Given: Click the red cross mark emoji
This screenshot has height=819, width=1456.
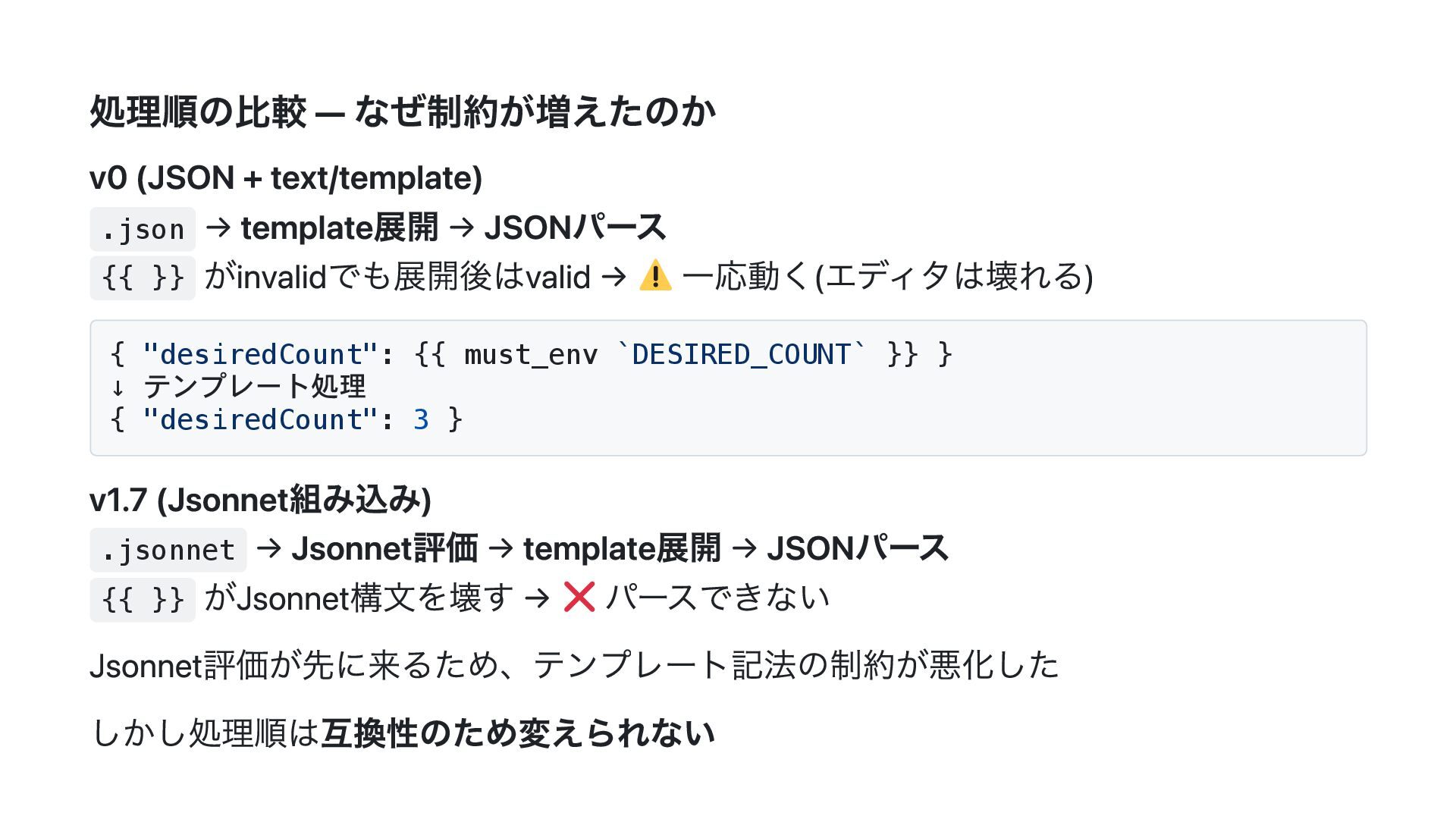Looking at the screenshot, I should point(579,597).
